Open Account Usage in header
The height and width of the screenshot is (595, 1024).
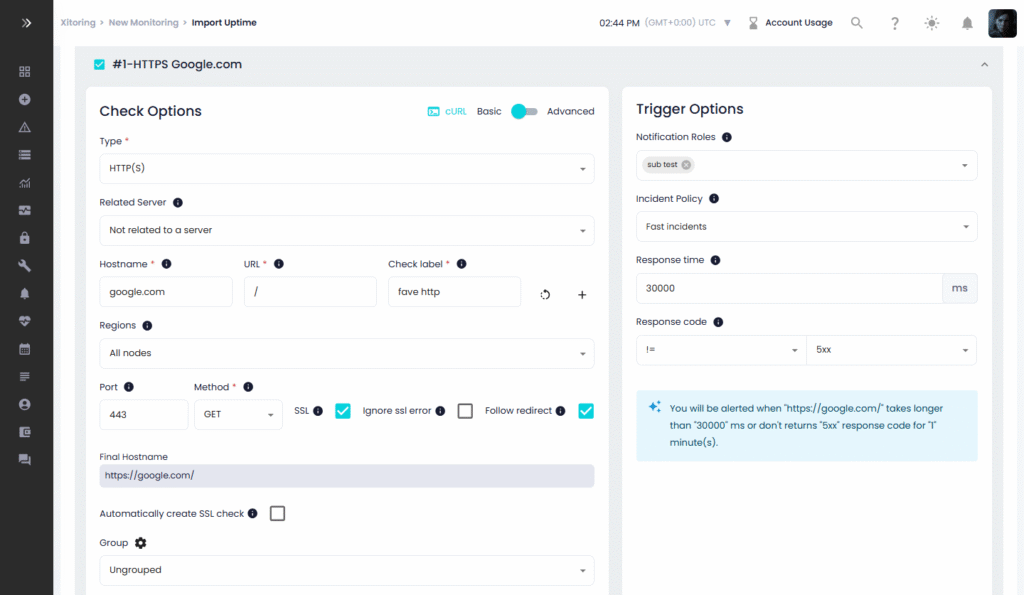pos(790,23)
